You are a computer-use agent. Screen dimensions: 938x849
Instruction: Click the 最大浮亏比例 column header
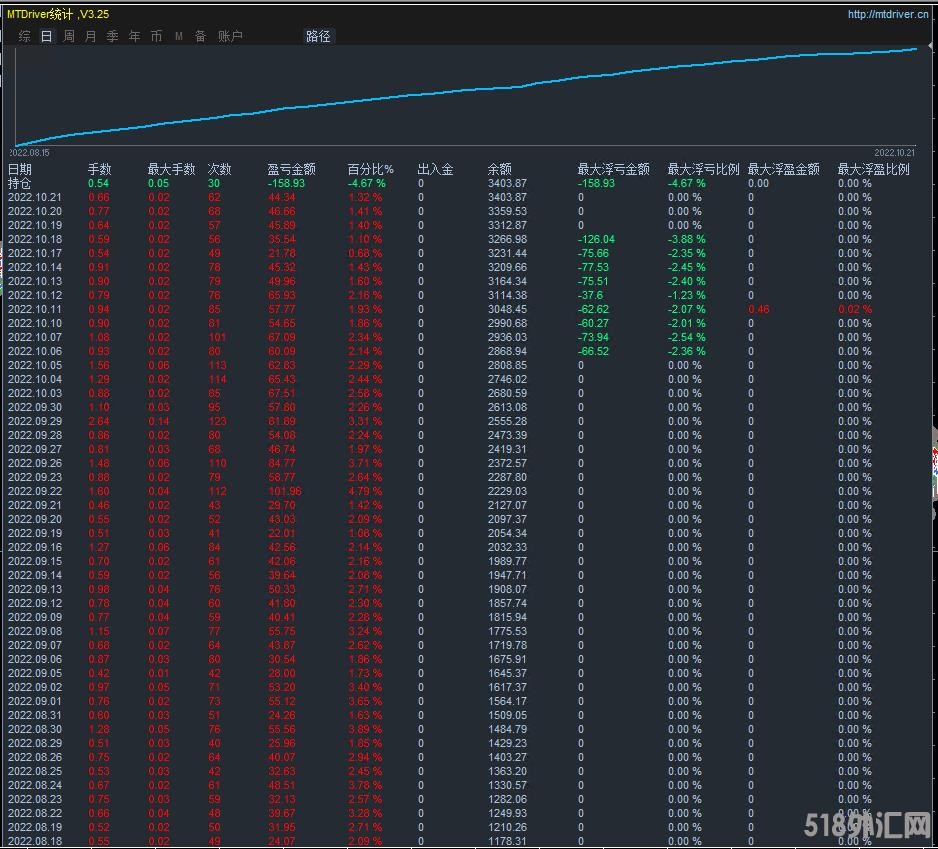[x=704, y=169]
